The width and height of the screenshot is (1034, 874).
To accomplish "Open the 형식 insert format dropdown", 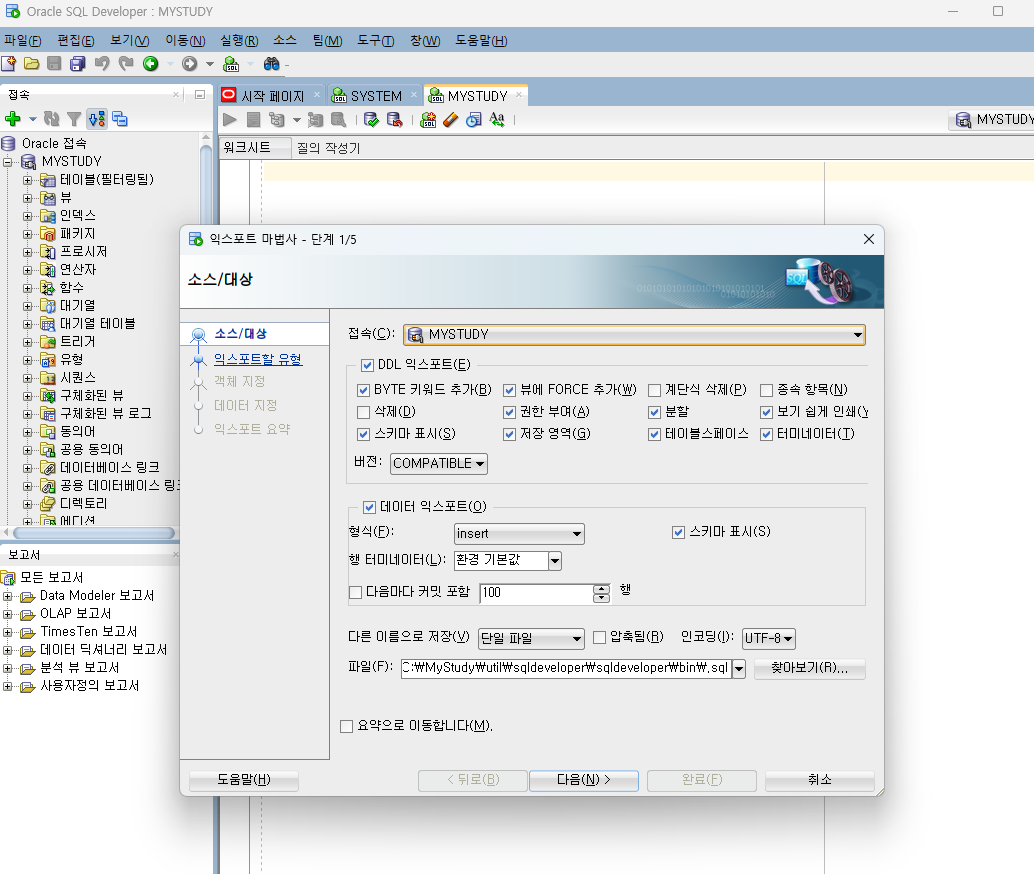I will (x=519, y=534).
